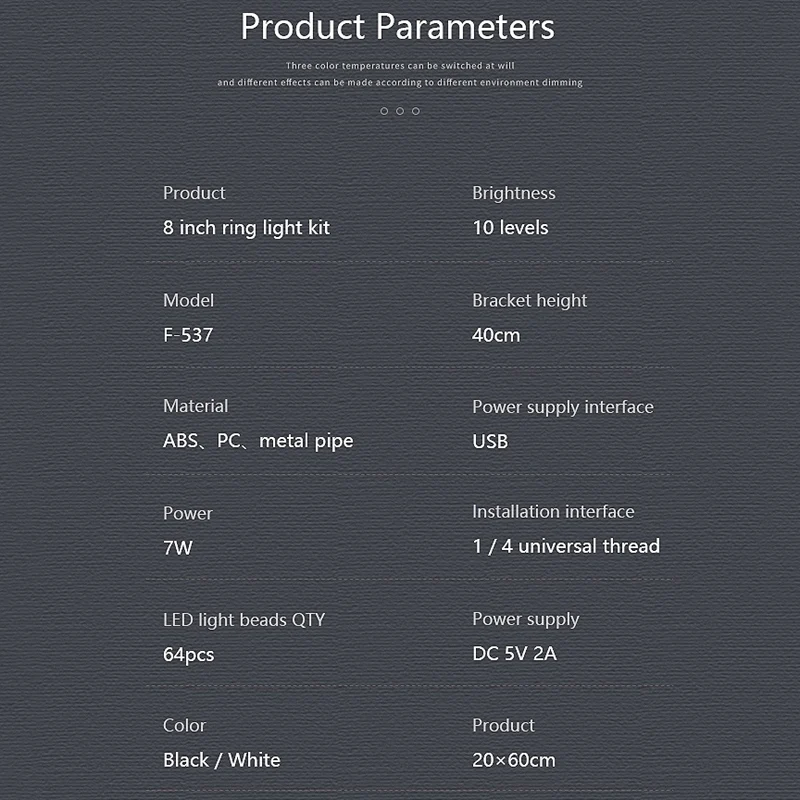Click the F-537 model value
Screen dimensions: 800x800
tap(188, 335)
